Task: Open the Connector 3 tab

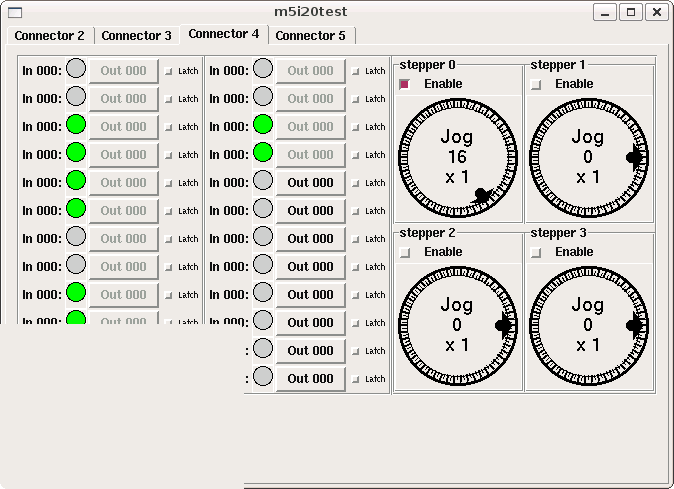Action: (x=137, y=35)
